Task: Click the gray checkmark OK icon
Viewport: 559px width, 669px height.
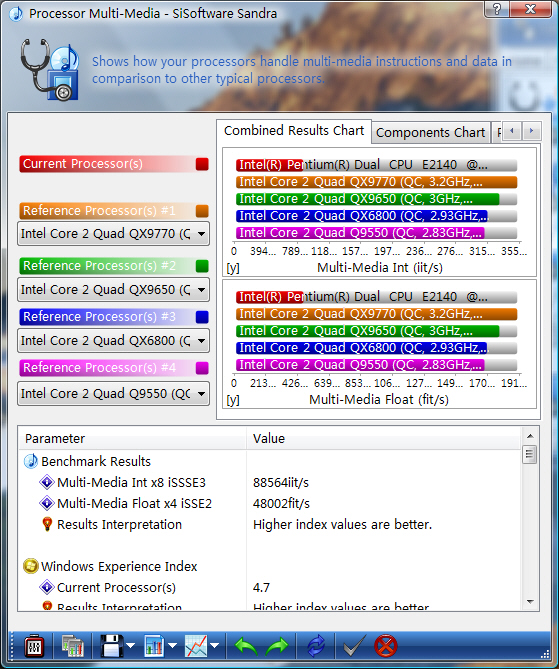Action: [x=355, y=646]
